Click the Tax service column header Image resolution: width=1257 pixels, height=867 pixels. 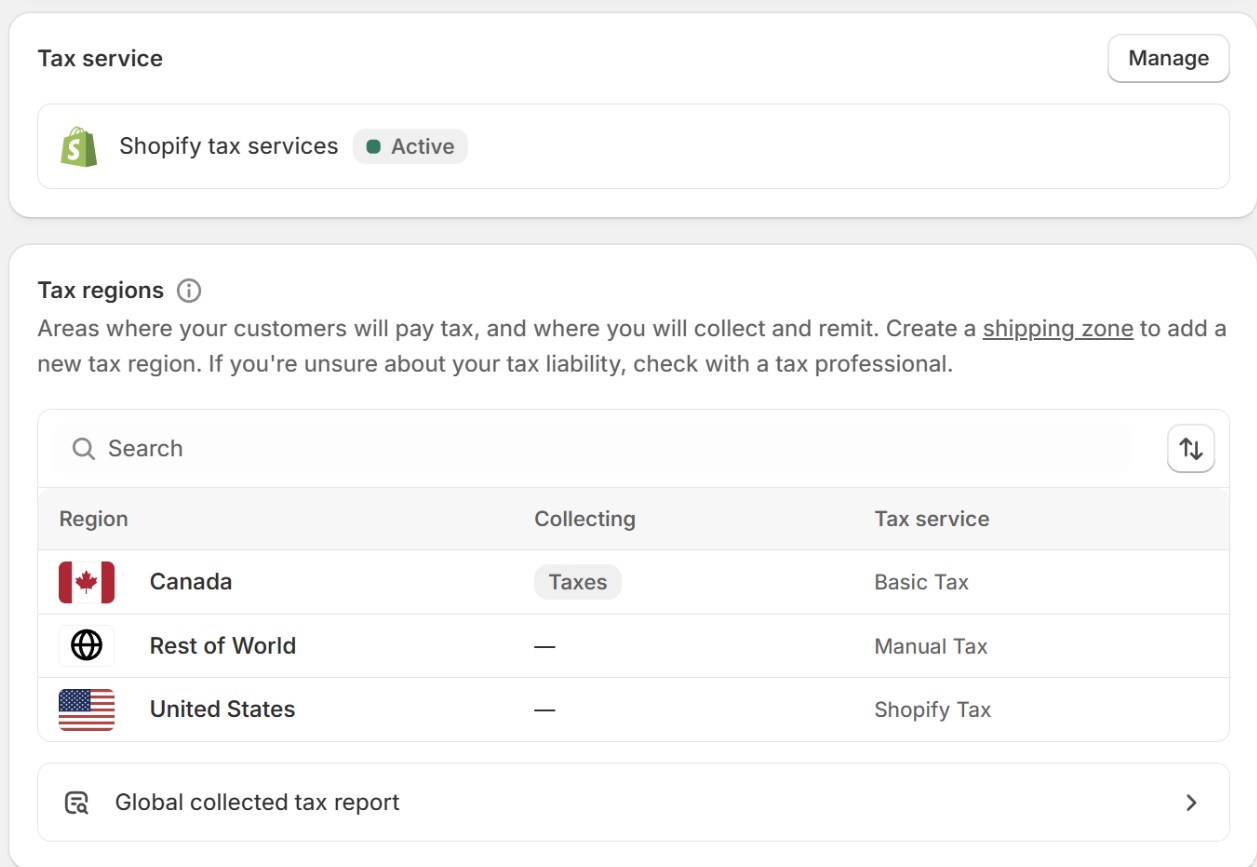coord(932,519)
